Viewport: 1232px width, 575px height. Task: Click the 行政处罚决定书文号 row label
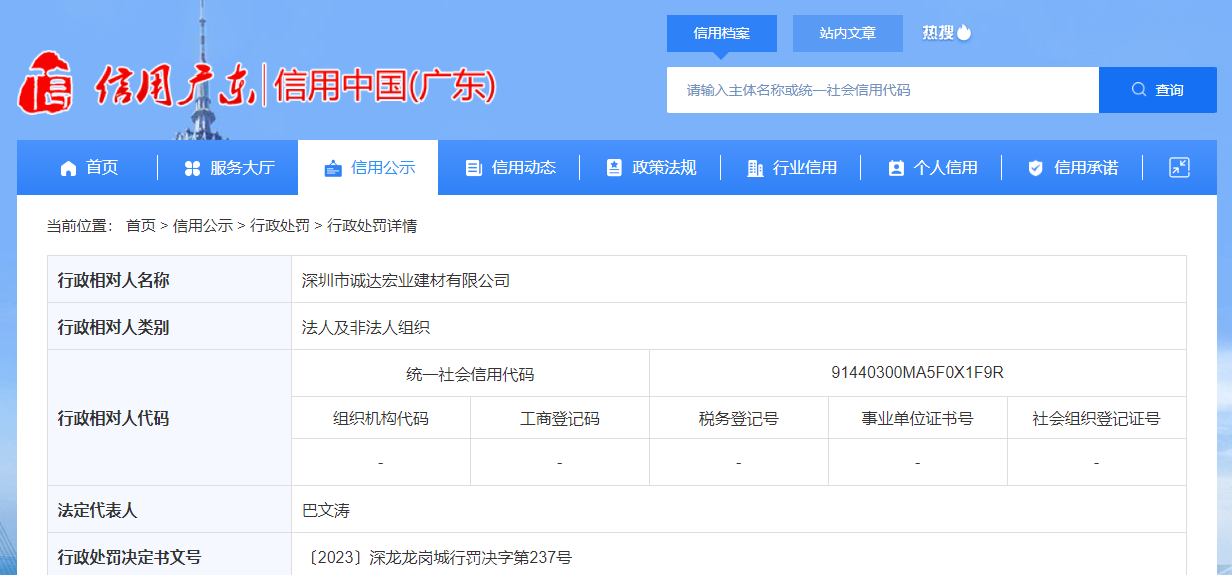pyautogui.click(x=130, y=557)
